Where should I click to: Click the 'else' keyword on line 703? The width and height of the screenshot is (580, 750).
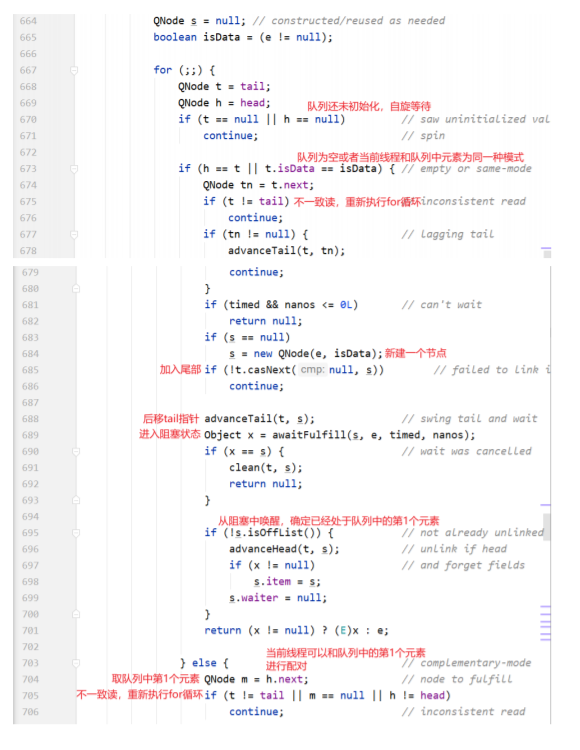[204, 663]
